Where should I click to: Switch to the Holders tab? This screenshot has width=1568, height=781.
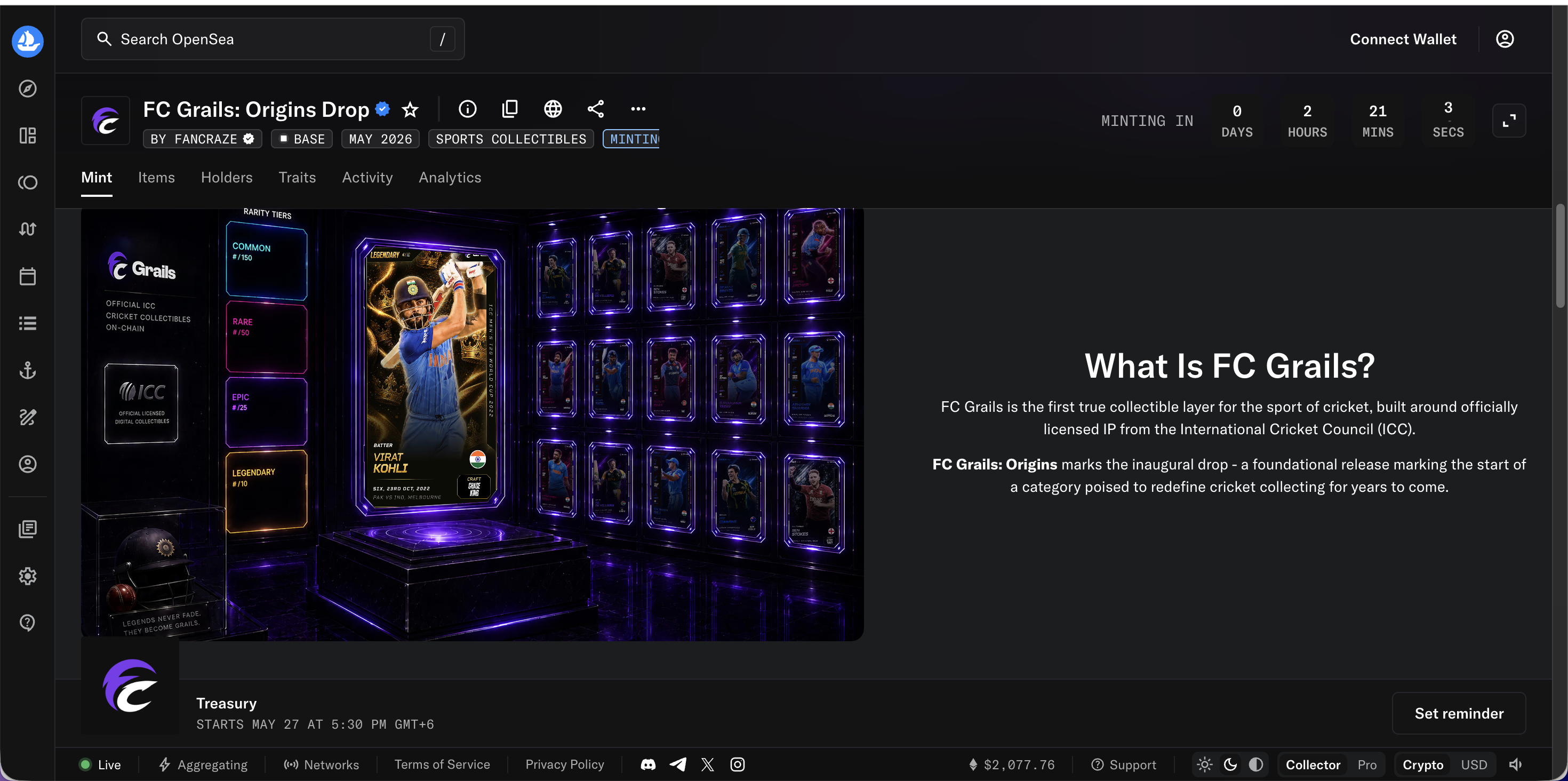[x=227, y=177]
